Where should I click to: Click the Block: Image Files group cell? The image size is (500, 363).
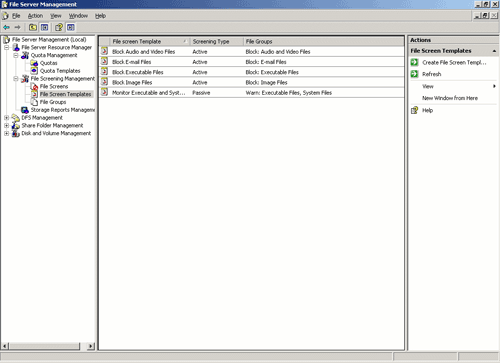pos(266,82)
